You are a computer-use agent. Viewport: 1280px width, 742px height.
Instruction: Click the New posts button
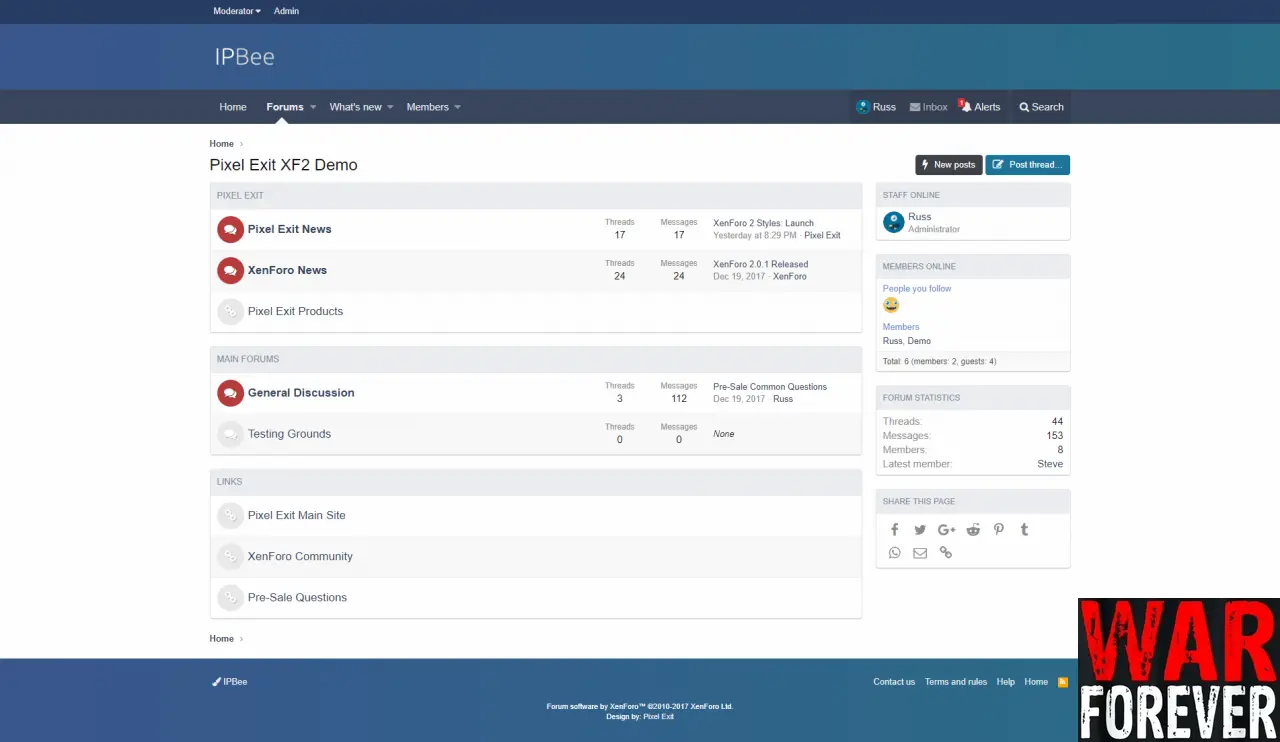point(948,165)
